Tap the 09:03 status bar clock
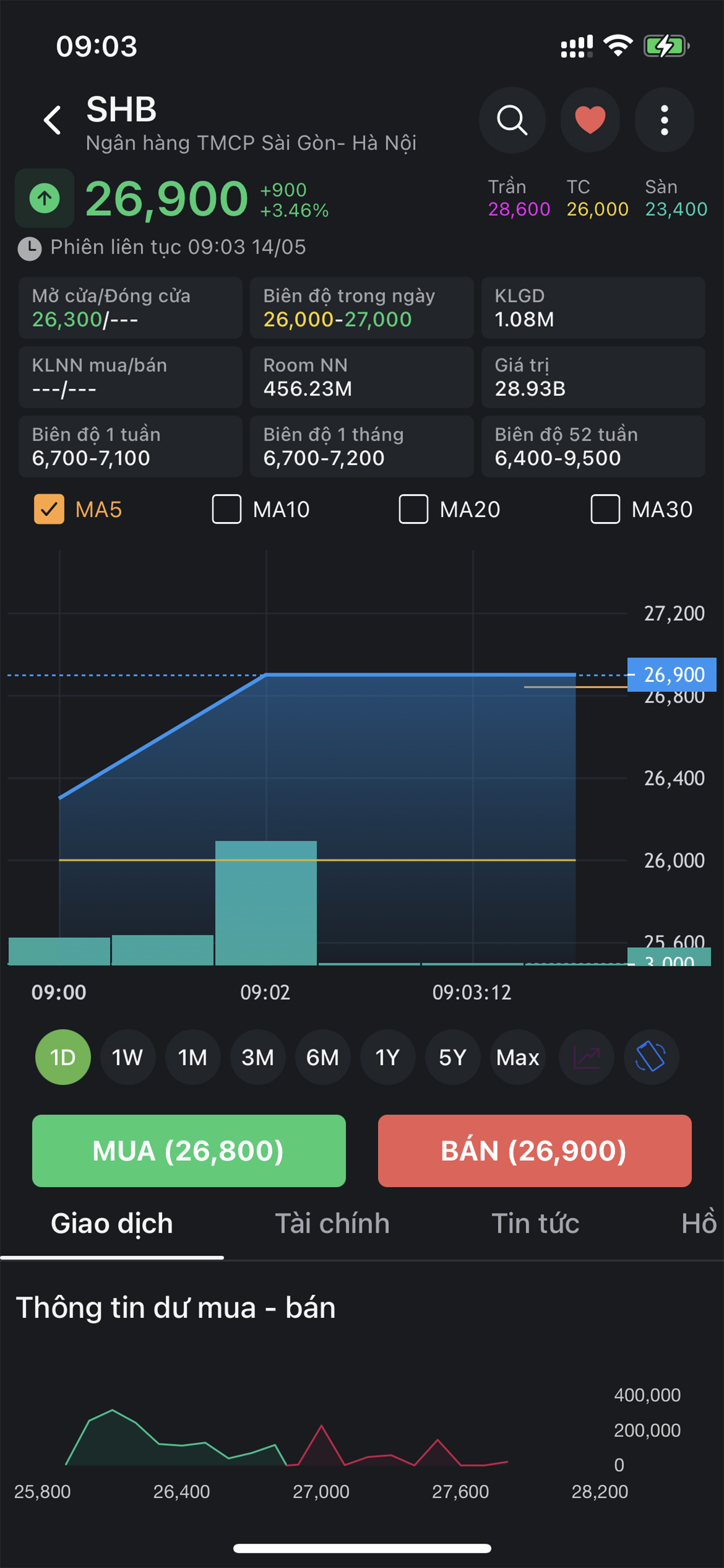The height and width of the screenshot is (1568, 724). [x=97, y=46]
